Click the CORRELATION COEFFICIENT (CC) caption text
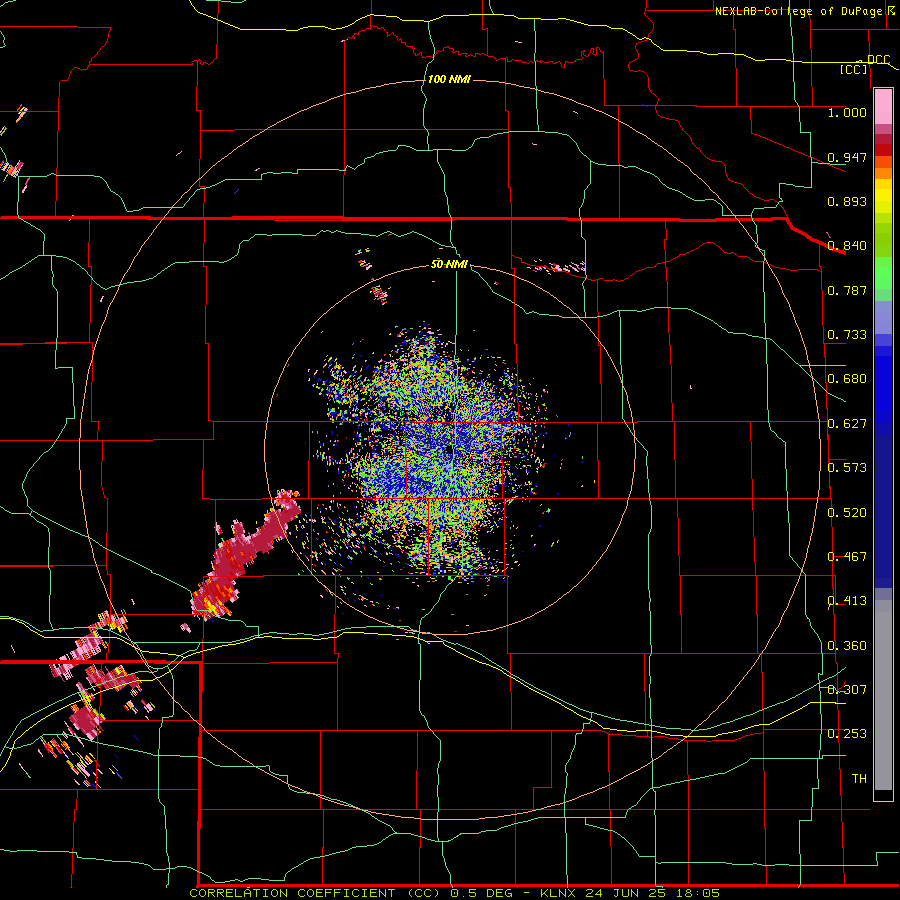This screenshot has height=900, width=900. [x=316, y=893]
